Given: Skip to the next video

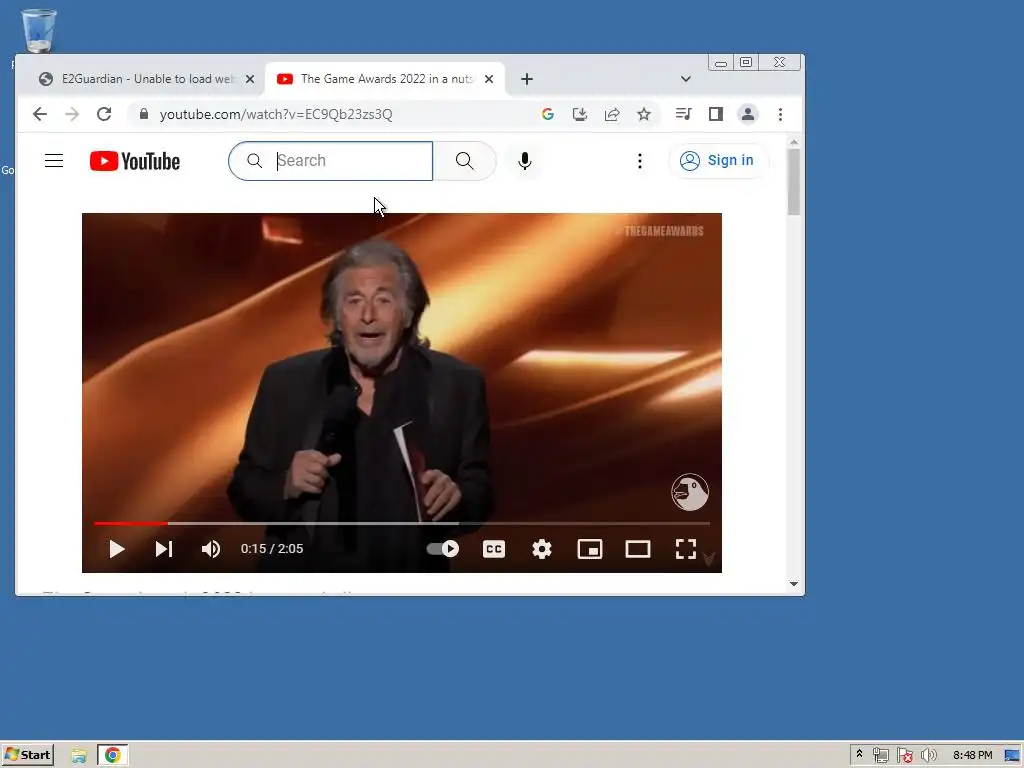Looking at the screenshot, I should 164,549.
